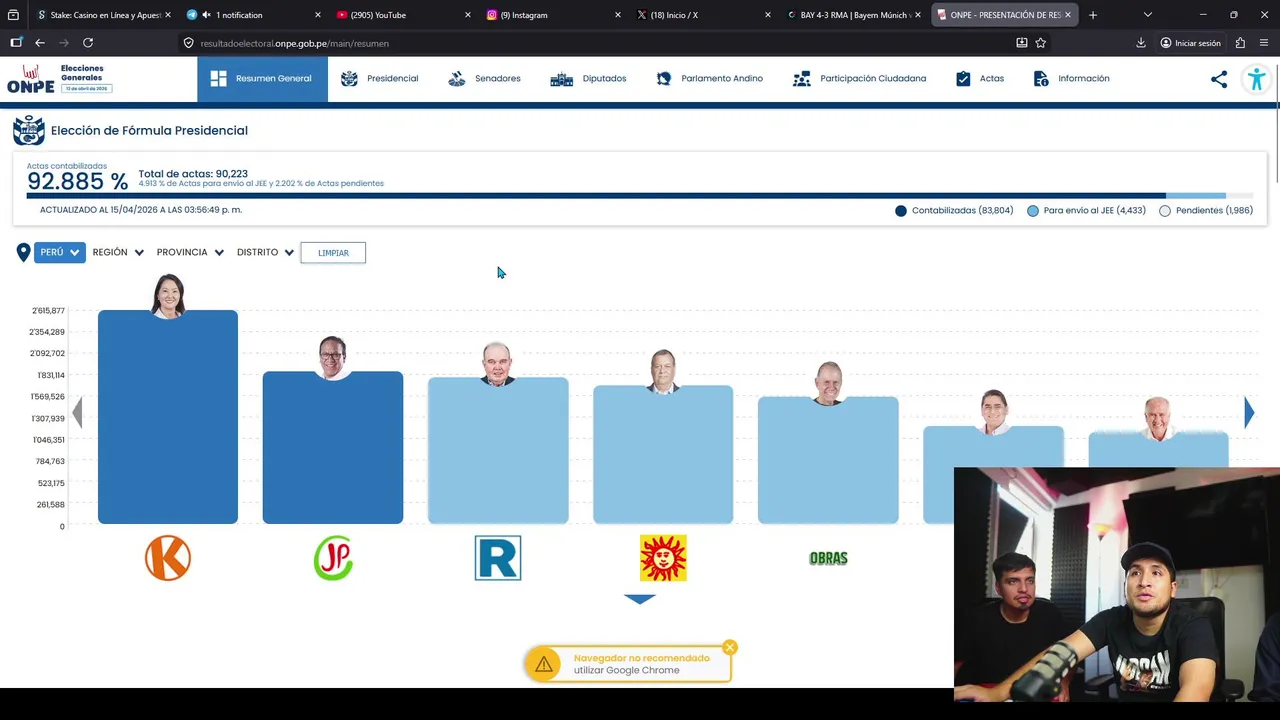Click the site security icon in address bar
This screenshot has height=720, width=1280.
188,43
